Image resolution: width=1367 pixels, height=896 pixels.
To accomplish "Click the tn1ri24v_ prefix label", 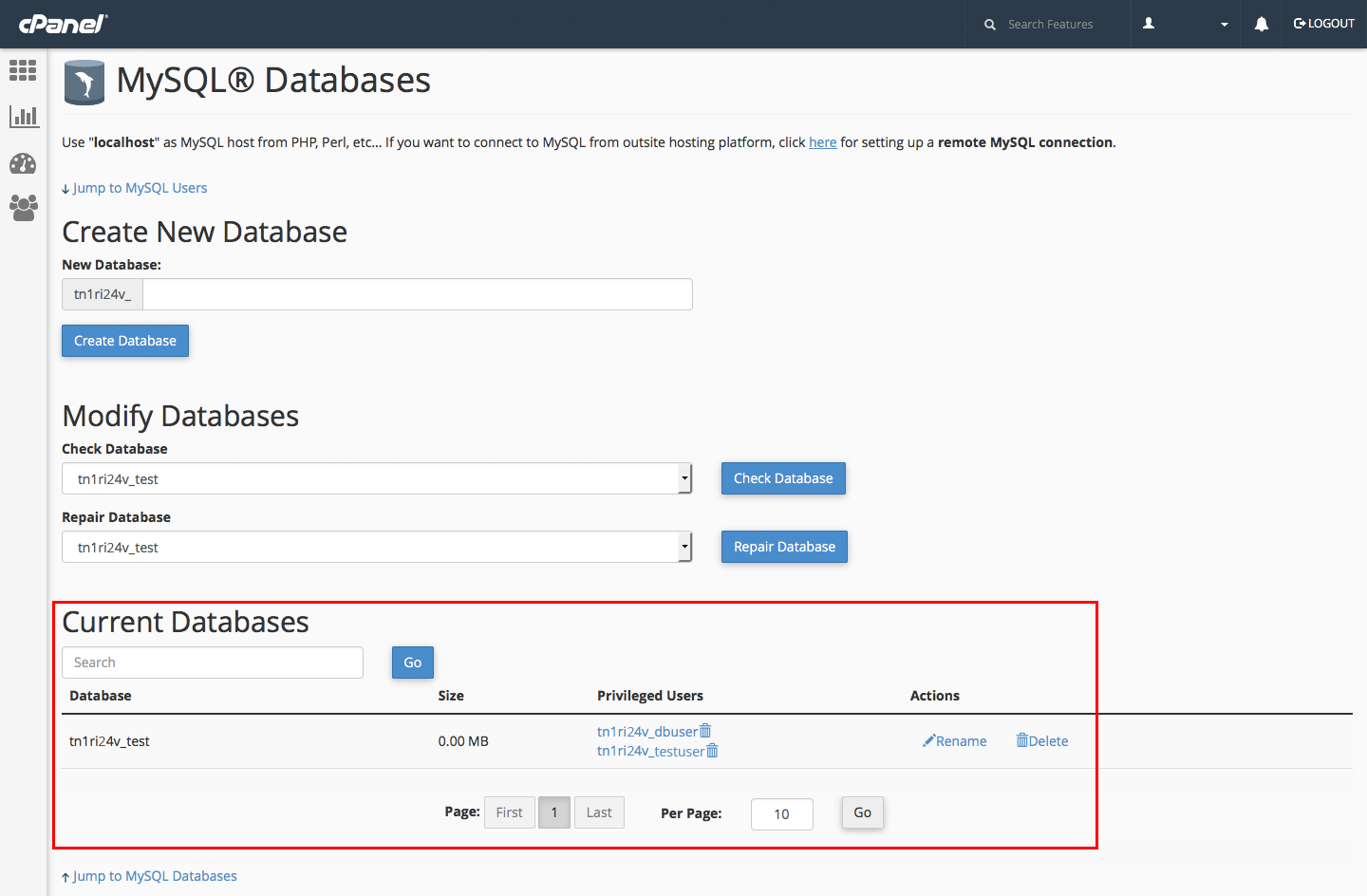I will [x=103, y=294].
